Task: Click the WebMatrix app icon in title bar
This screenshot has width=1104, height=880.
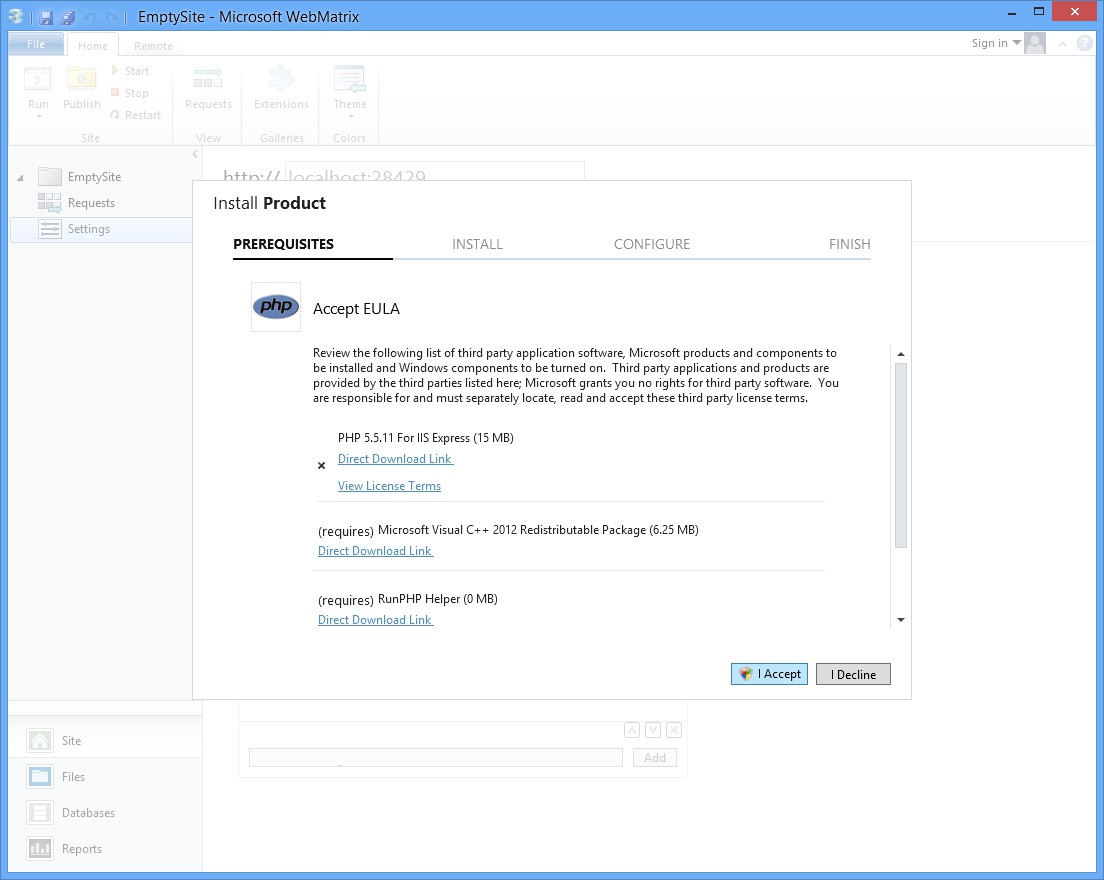Action: point(15,16)
